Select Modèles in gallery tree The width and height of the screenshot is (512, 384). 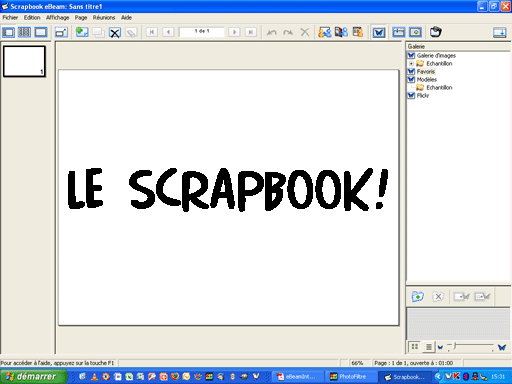pos(427,79)
